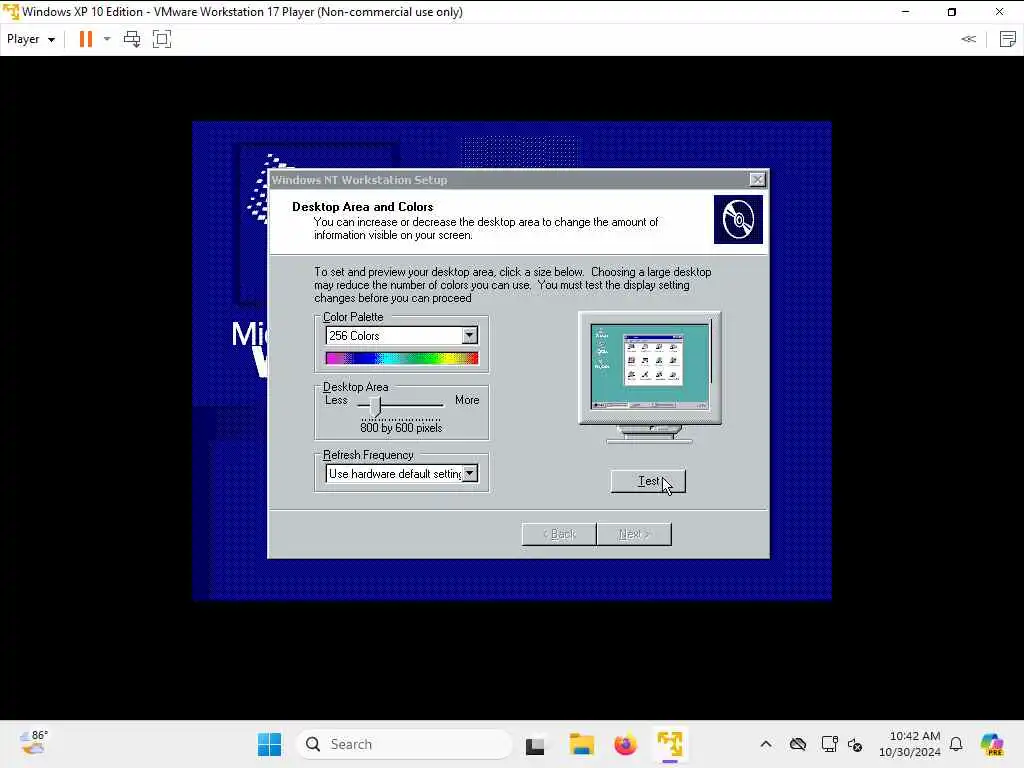Open notifications bell icon
Viewport: 1024px width, 768px height.
pyautogui.click(x=956, y=744)
